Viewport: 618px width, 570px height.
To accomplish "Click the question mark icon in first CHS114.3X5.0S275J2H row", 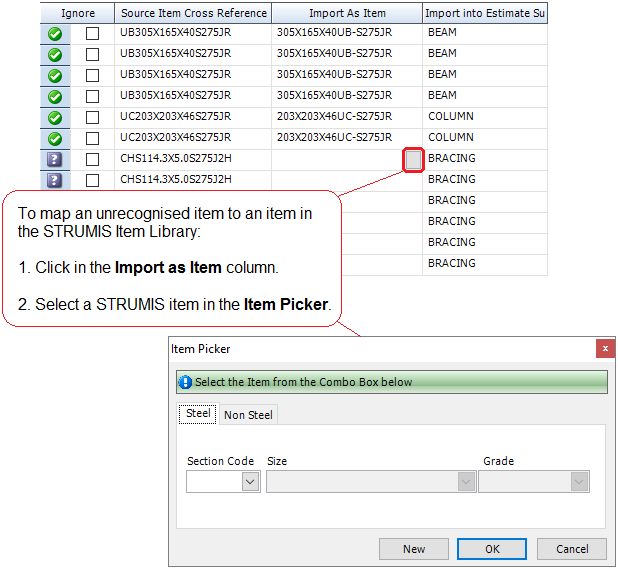I will (x=55, y=159).
